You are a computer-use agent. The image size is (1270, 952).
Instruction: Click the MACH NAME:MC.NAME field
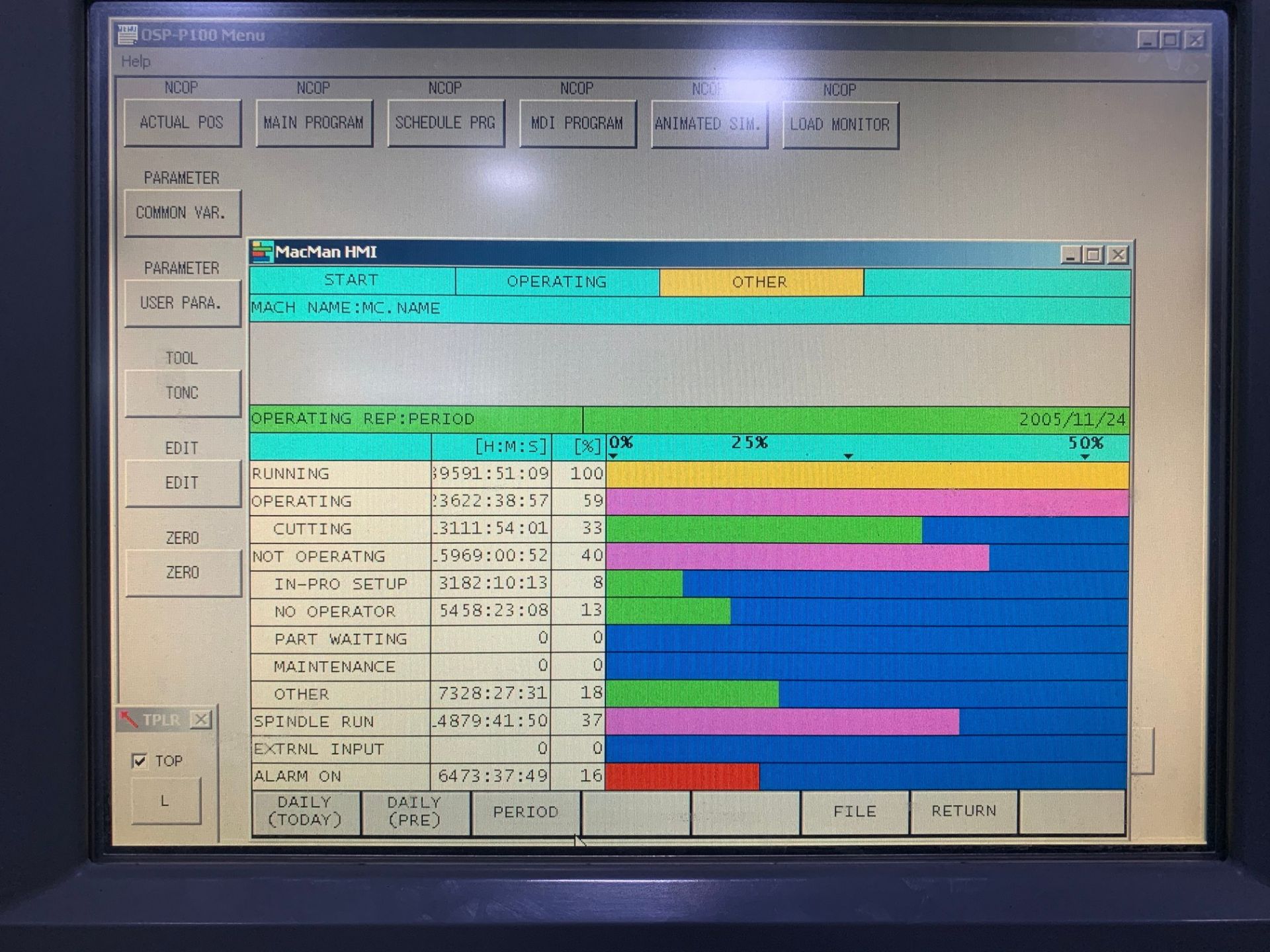tap(690, 309)
